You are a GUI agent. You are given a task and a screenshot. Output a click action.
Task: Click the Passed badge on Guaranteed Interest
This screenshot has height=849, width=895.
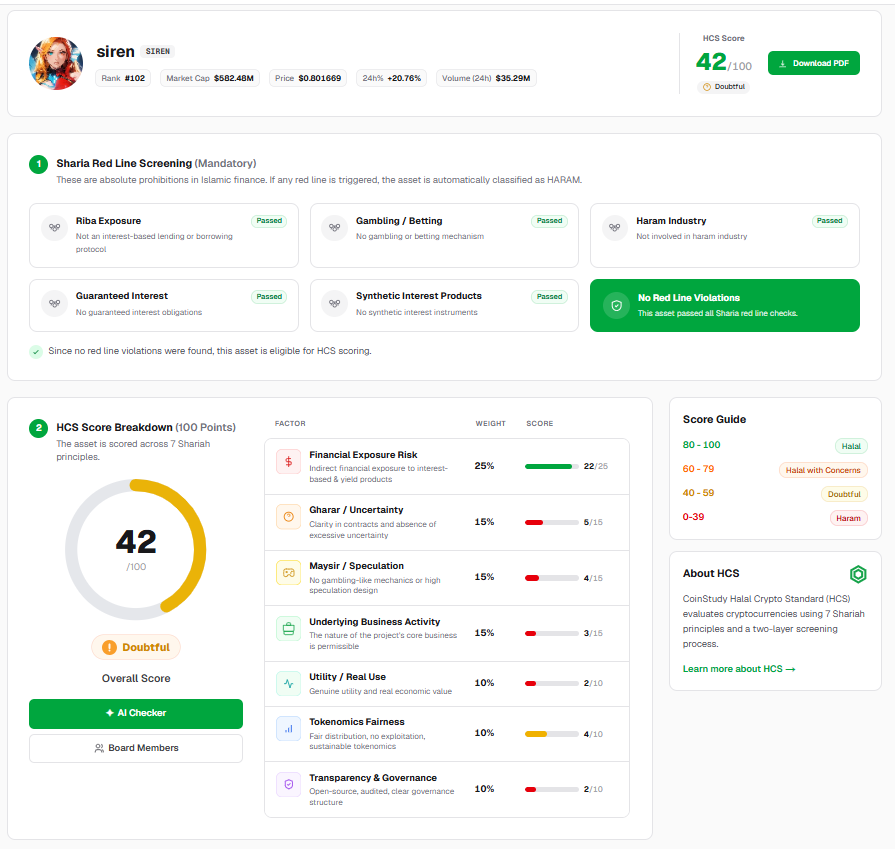pyautogui.click(x=269, y=297)
